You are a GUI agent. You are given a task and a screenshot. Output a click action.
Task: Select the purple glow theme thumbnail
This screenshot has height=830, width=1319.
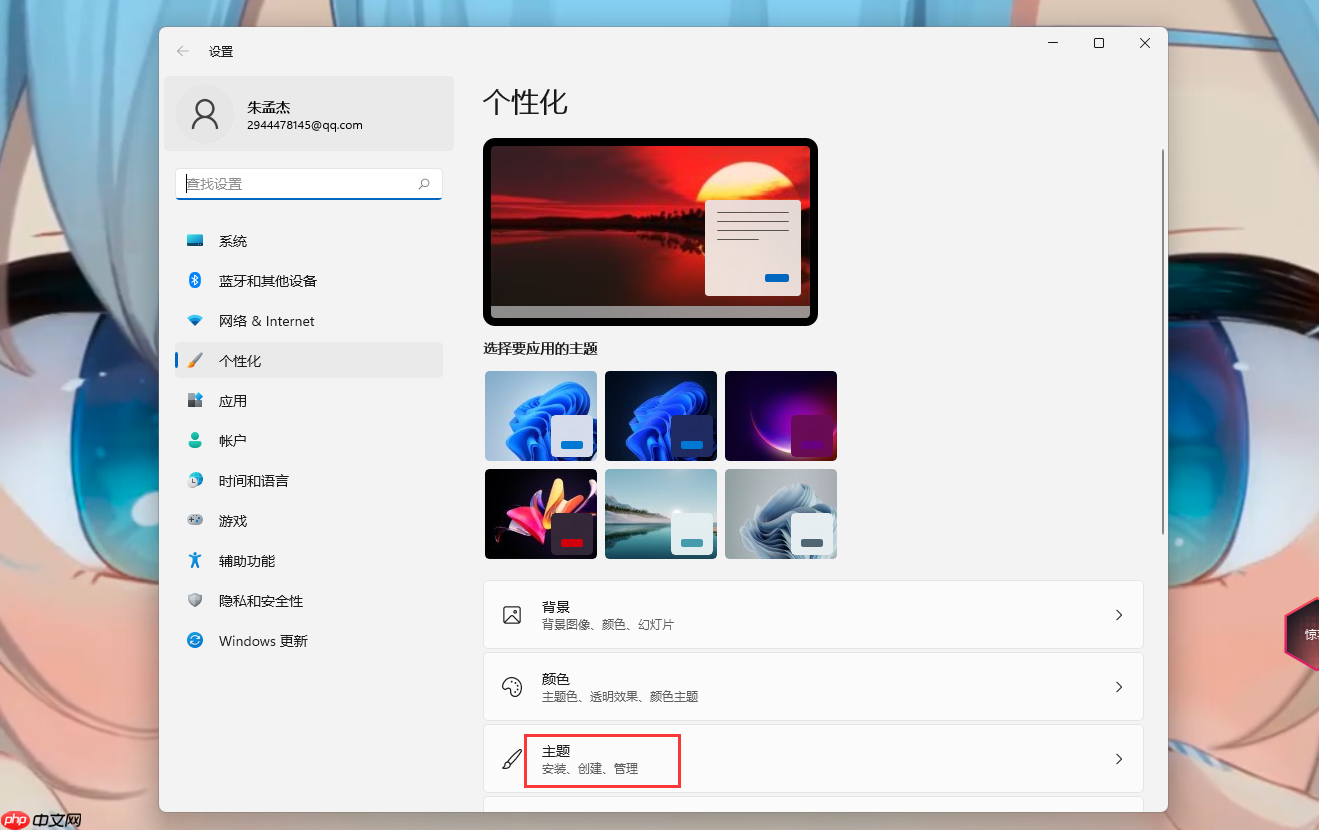(x=780, y=415)
